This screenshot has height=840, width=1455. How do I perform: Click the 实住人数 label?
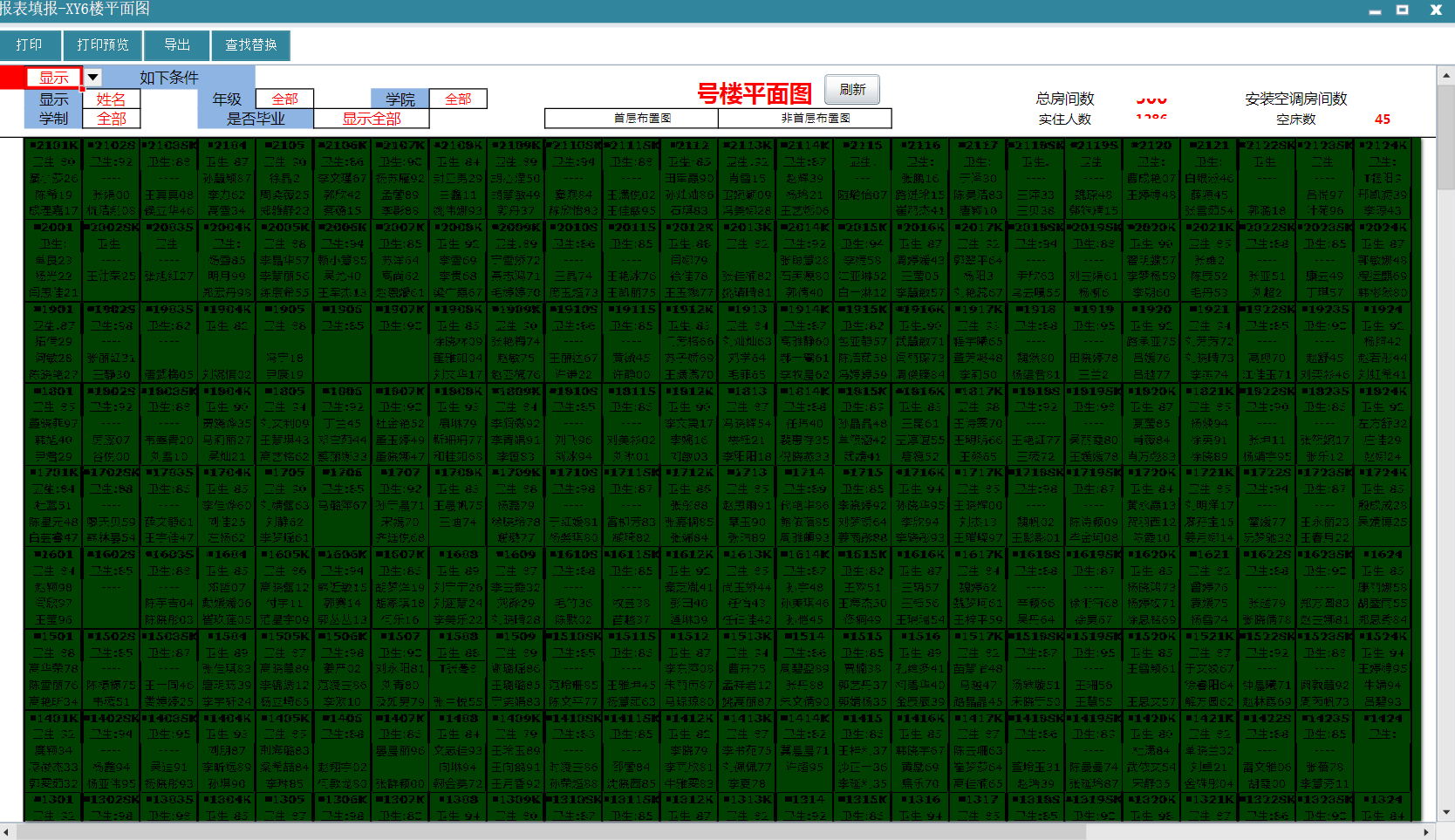click(x=1065, y=120)
